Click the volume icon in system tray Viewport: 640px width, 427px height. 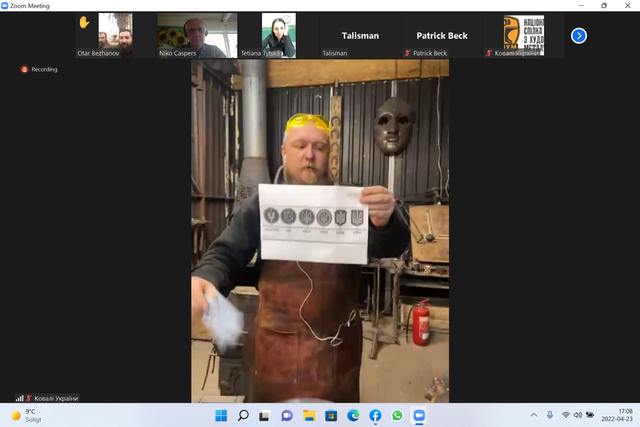[578, 415]
